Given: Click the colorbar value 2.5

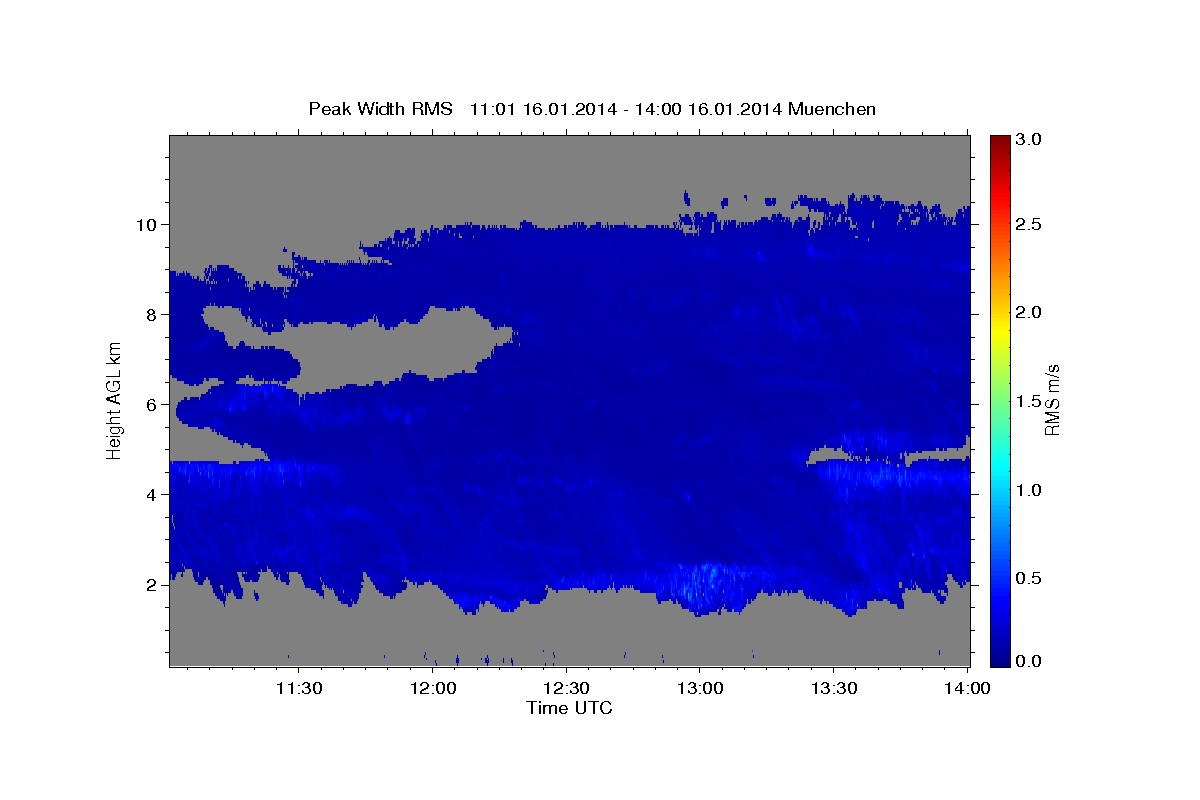Looking at the screenshot, I should click(1031, 225).
